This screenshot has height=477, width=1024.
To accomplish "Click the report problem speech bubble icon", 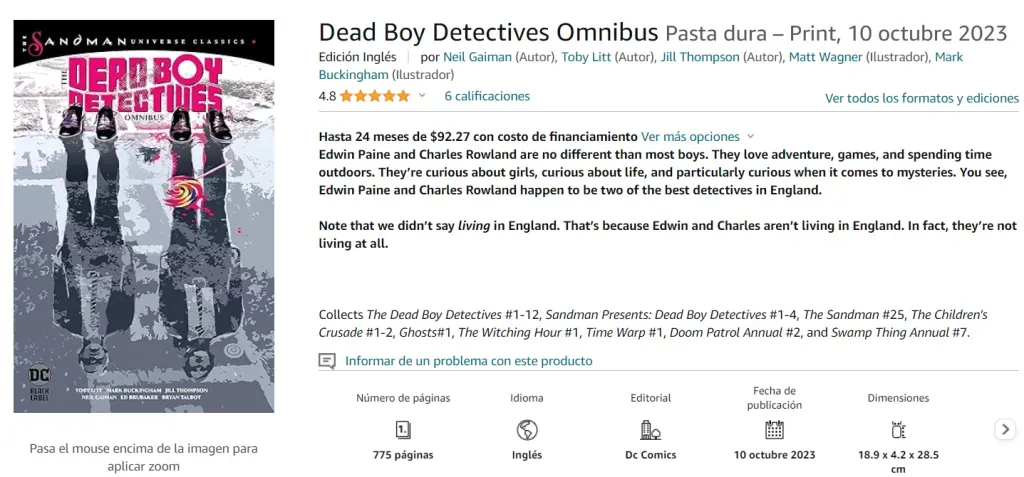I will coord(327,361).
